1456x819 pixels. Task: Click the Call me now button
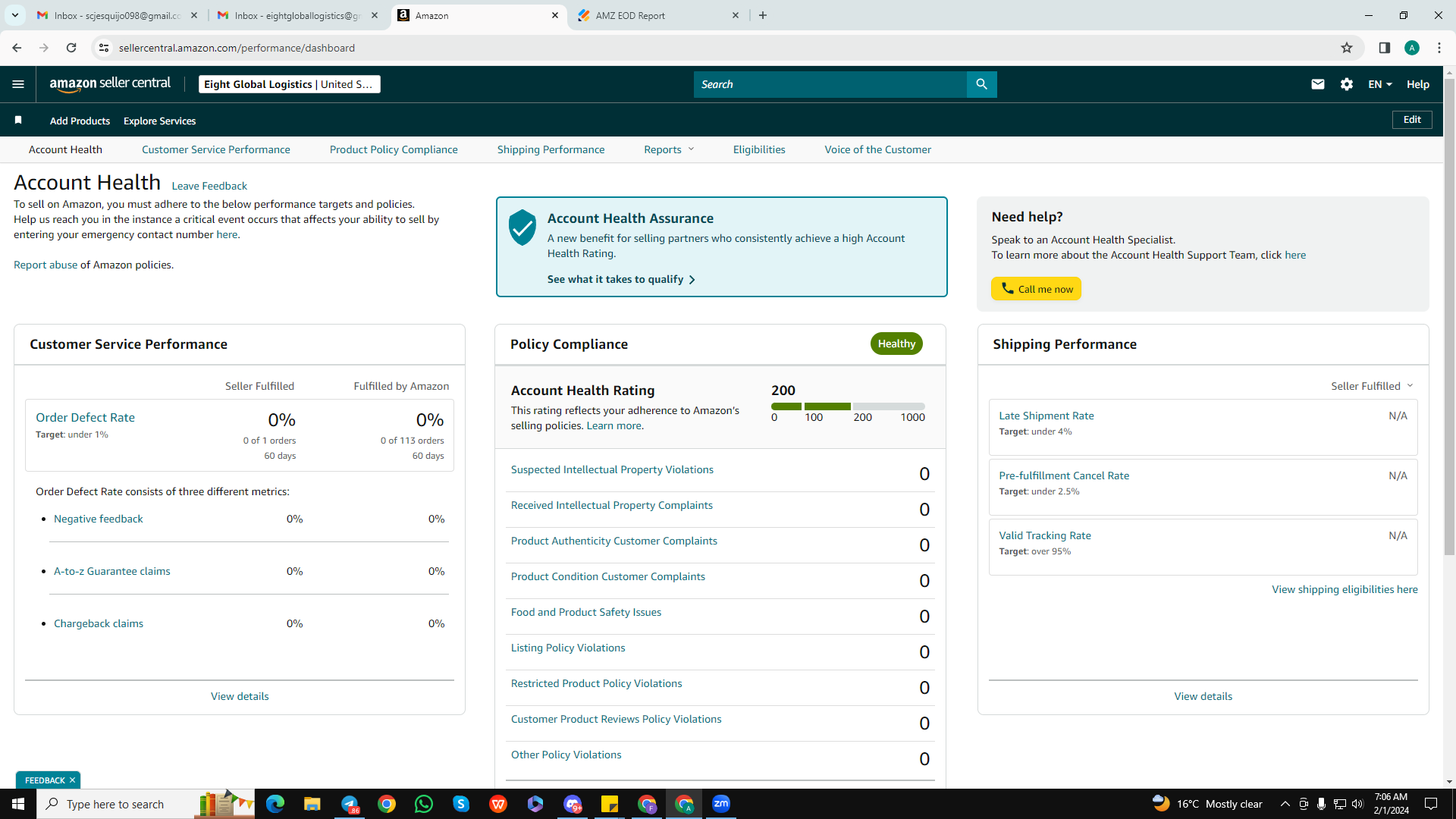(x=1036, y=289)
